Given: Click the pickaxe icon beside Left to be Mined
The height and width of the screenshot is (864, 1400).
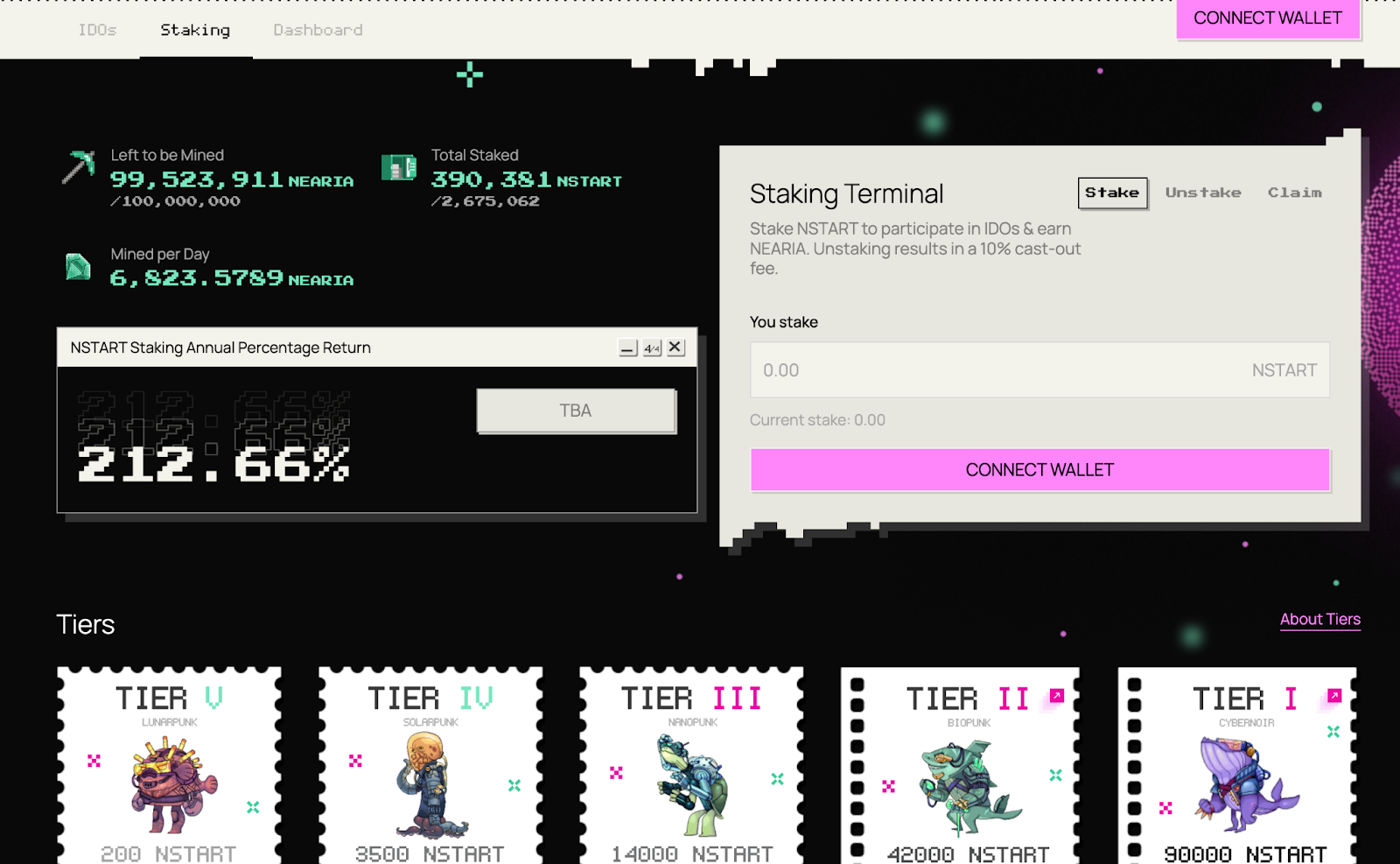Looking at the screenshot, I should click(x=78, y=167).
